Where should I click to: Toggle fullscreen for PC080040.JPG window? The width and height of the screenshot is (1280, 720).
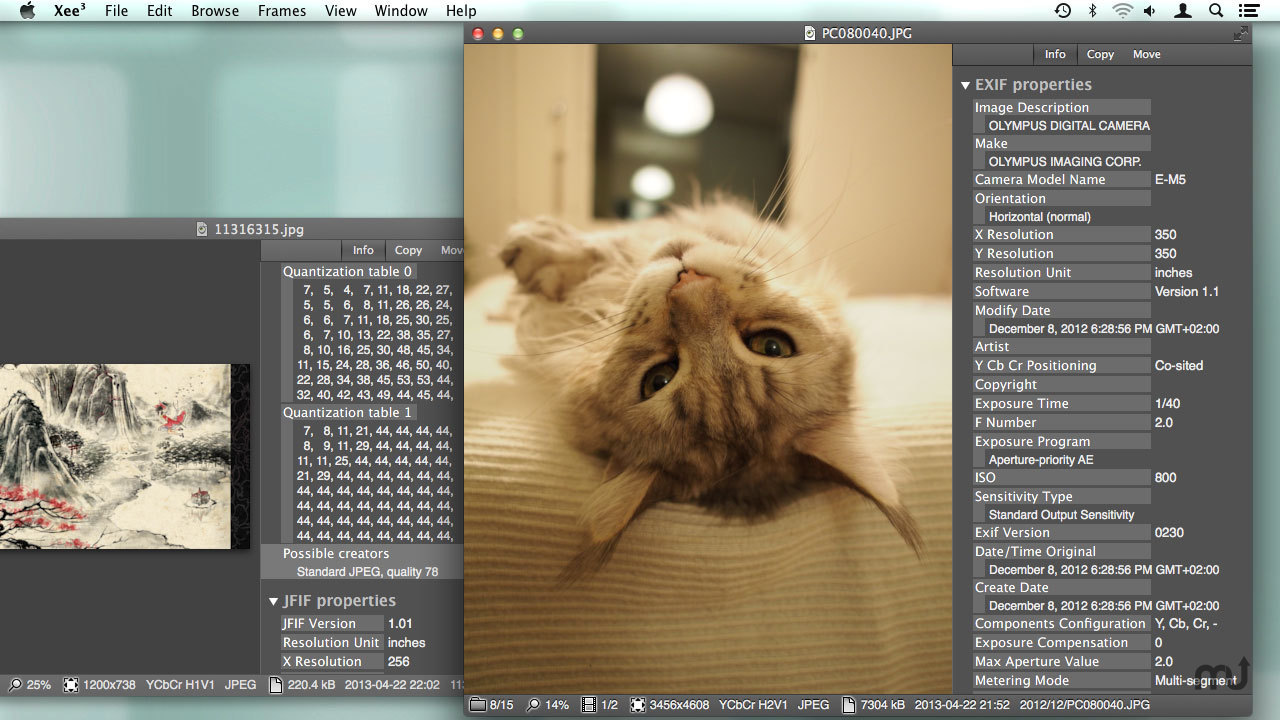pos(1240,33)
